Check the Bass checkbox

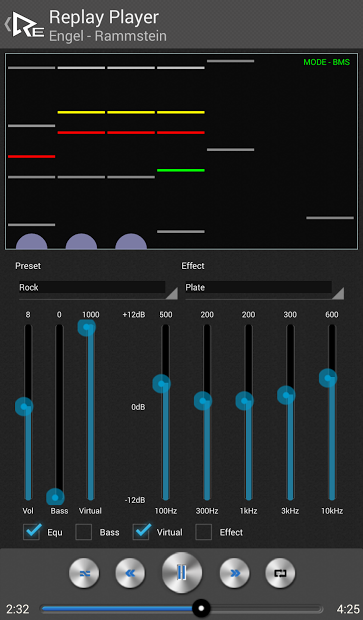pos(83,532)
